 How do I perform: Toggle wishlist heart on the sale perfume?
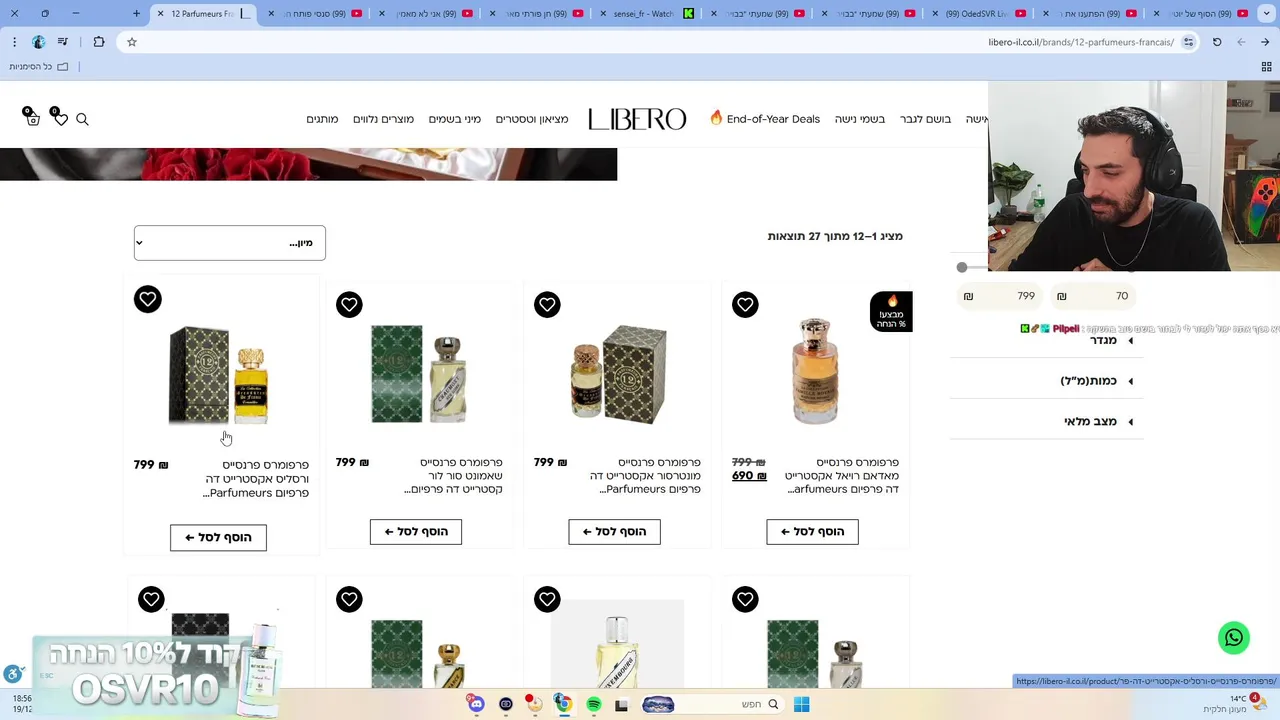pos(745,305)
